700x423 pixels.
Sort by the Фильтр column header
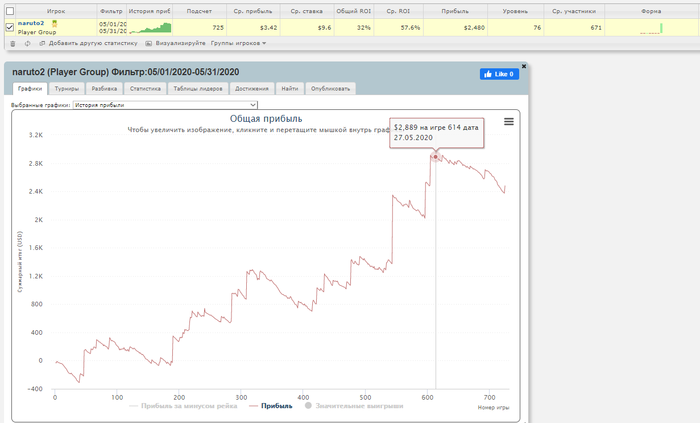click(111, 11)
